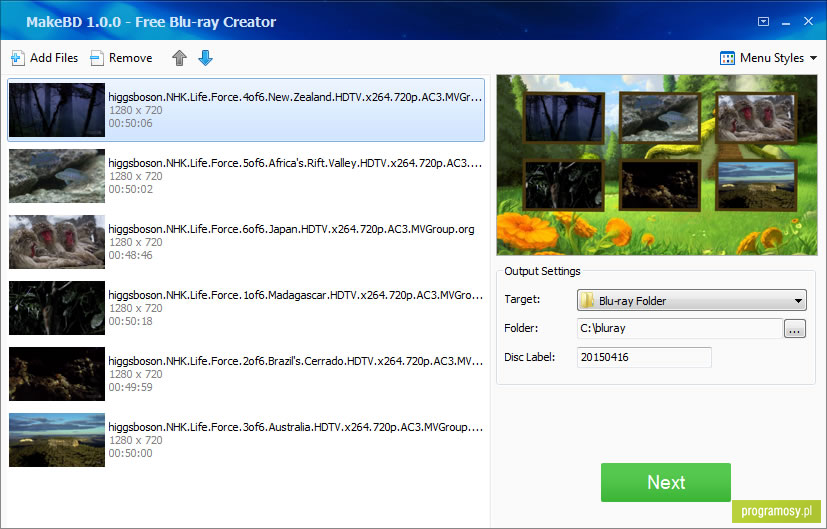The width and height of the screenshot is (827, 529).
Task: Click the Remove label
Action: pos(130,58)
